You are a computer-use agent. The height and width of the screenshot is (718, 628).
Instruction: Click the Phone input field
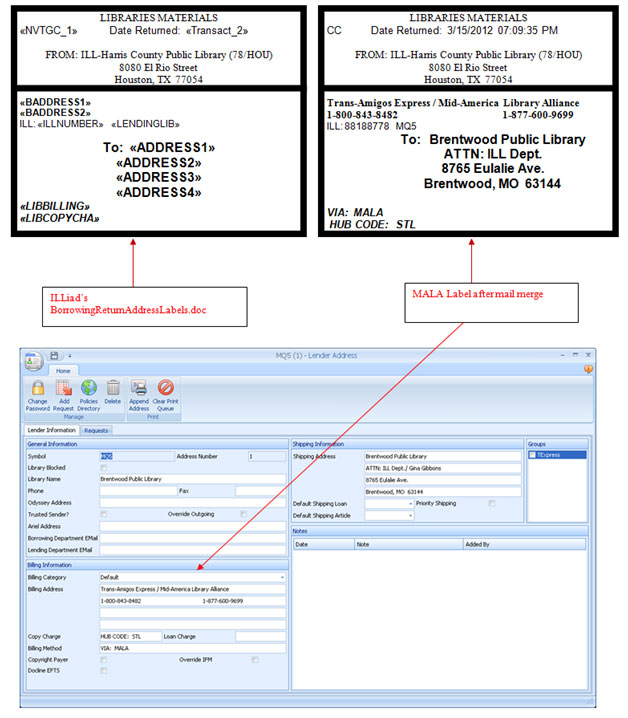pyautogui.click(x=138, y=491)
